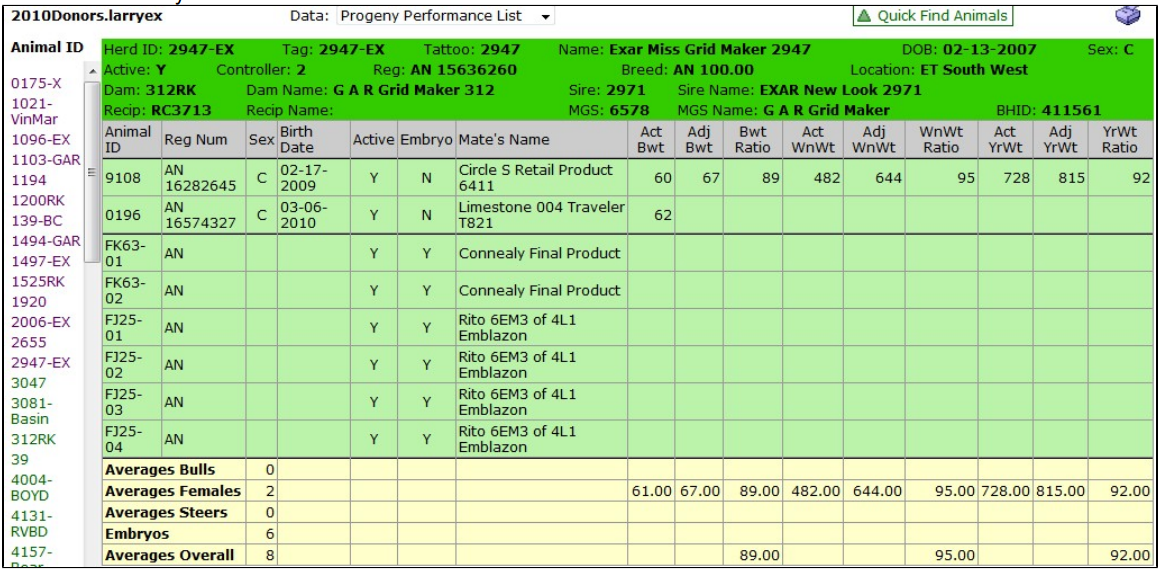This screenshot has height=575, width=1164.
Task: Click the Act Bwt column header
Action: click(x=649, y=139)
